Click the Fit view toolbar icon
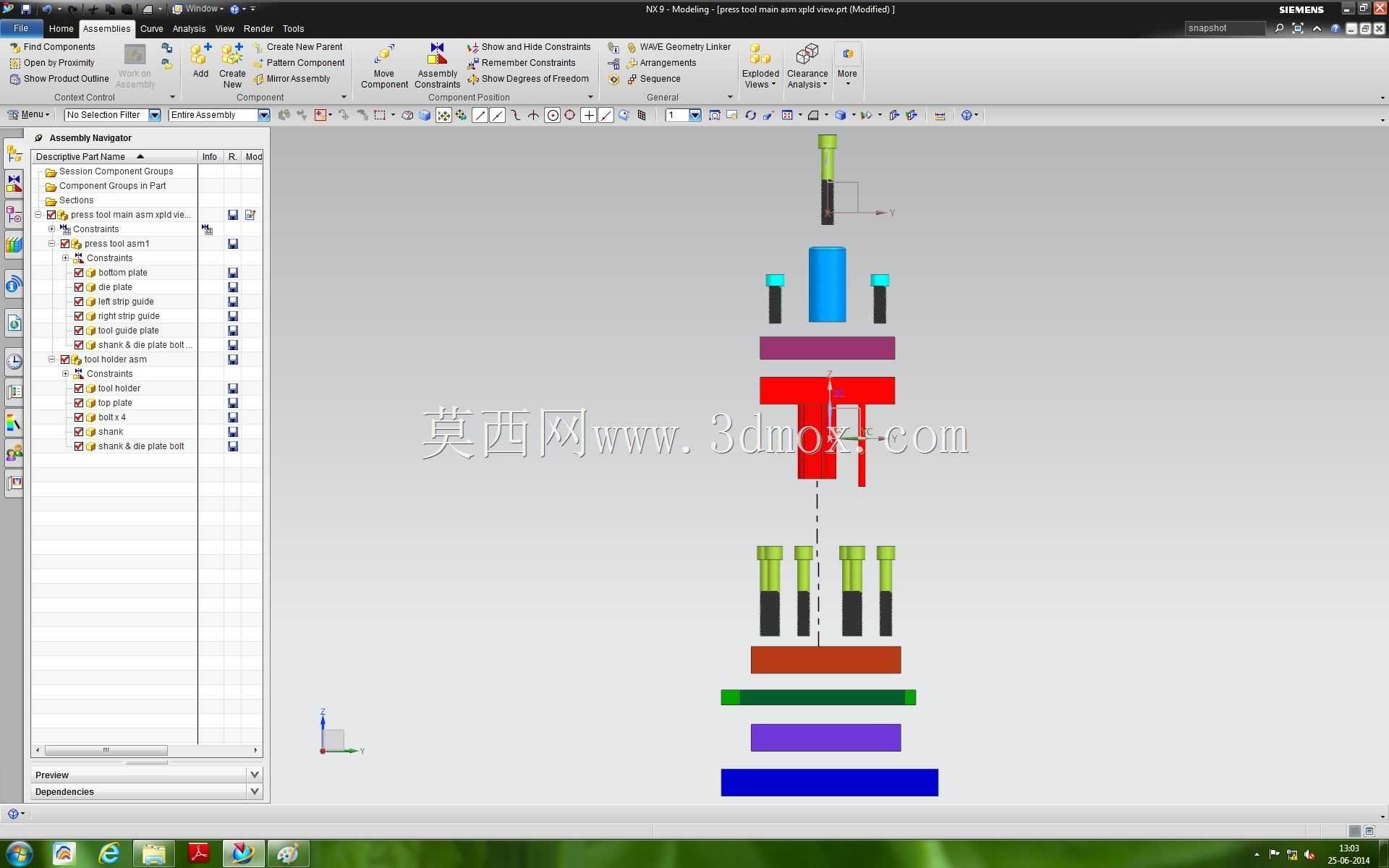Viewport: 1389px width, 868px height. (x=714, y=115)
